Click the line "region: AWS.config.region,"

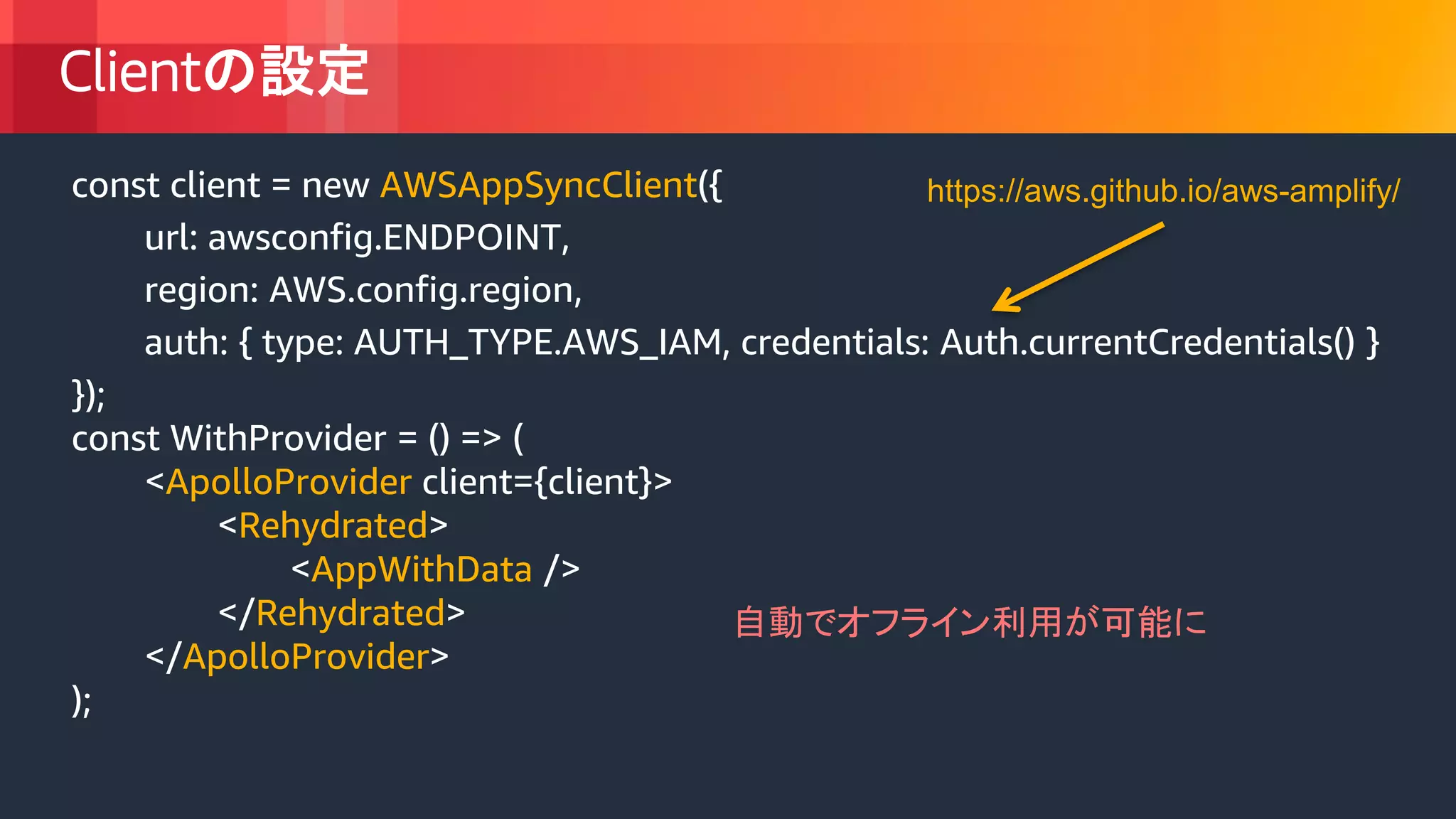[x=363, y=291]
